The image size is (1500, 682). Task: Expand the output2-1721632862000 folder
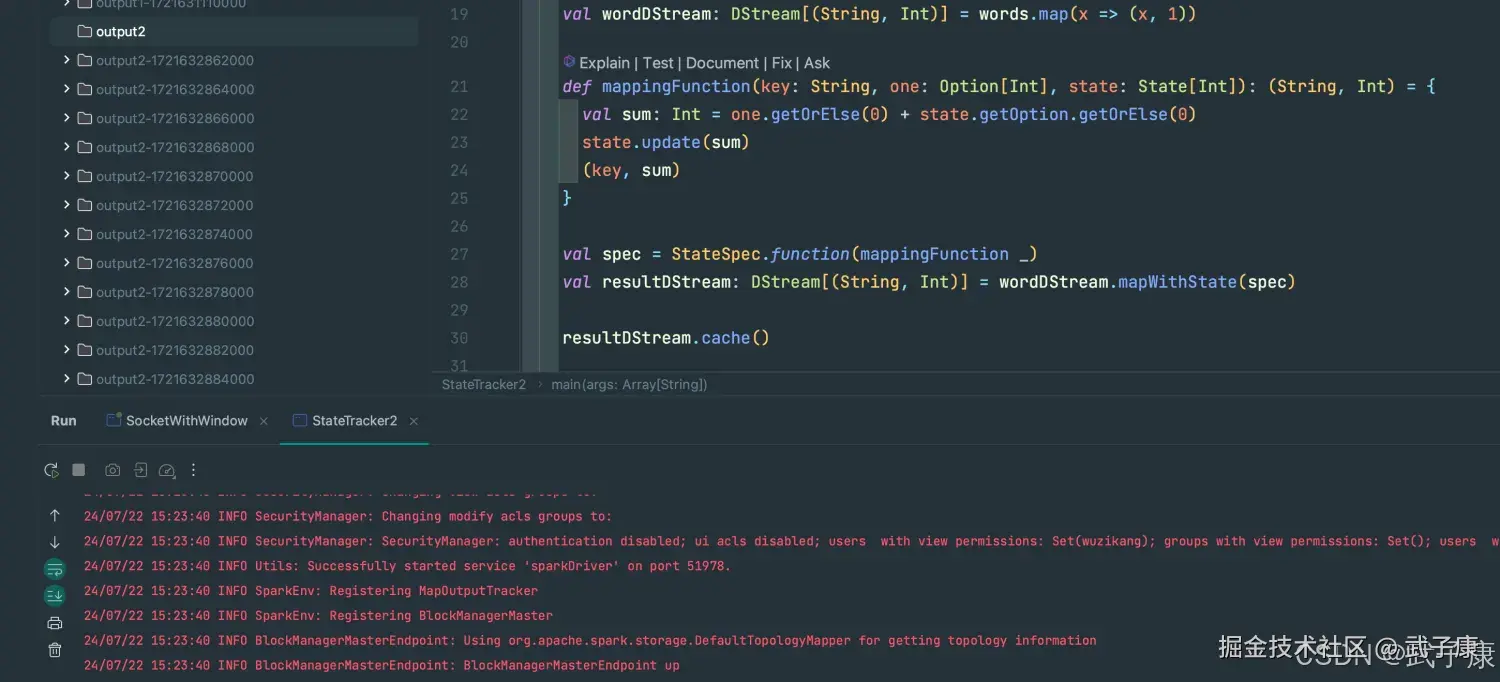coord(67,60)
